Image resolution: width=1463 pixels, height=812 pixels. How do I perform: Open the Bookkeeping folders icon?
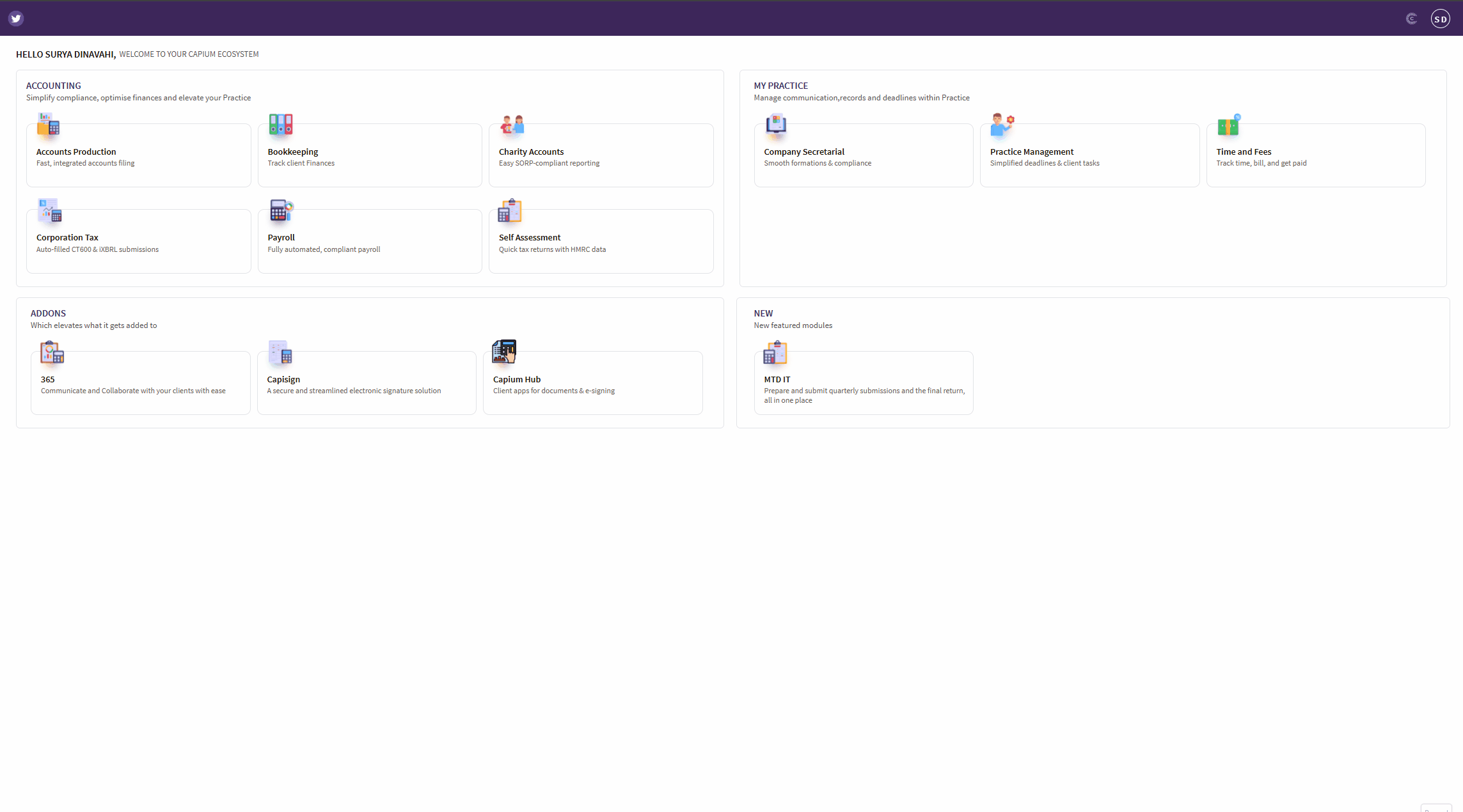coord(280,125)
